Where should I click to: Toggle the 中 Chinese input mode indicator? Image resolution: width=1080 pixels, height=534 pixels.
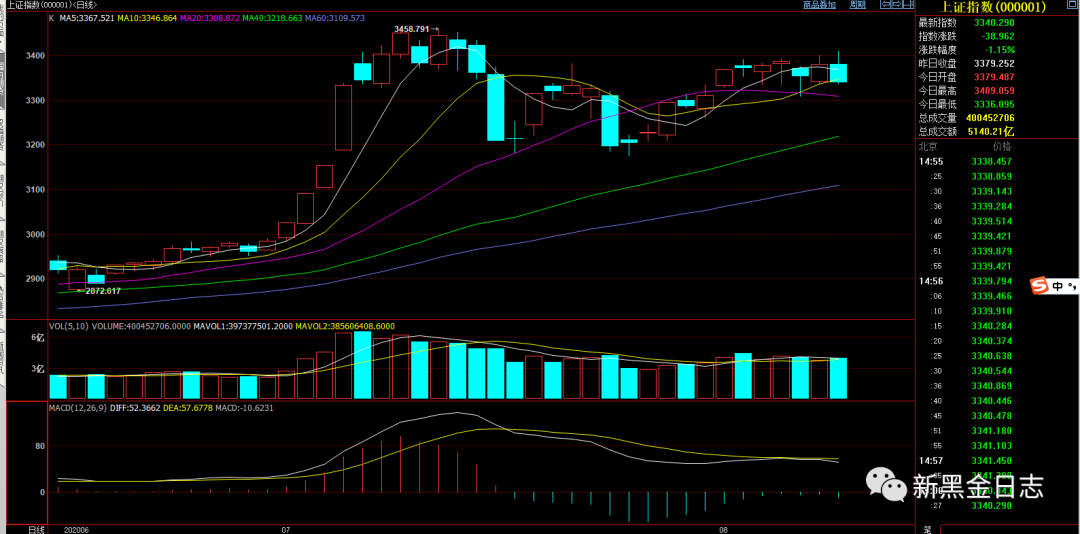pyautogui.click(x=1057, y=286)
